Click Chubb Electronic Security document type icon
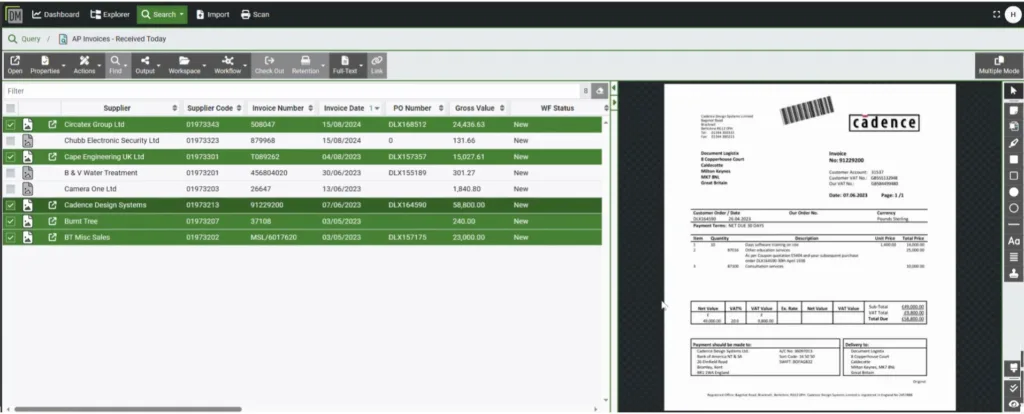Screen dimensions: 1024x414 coord(27,140)
